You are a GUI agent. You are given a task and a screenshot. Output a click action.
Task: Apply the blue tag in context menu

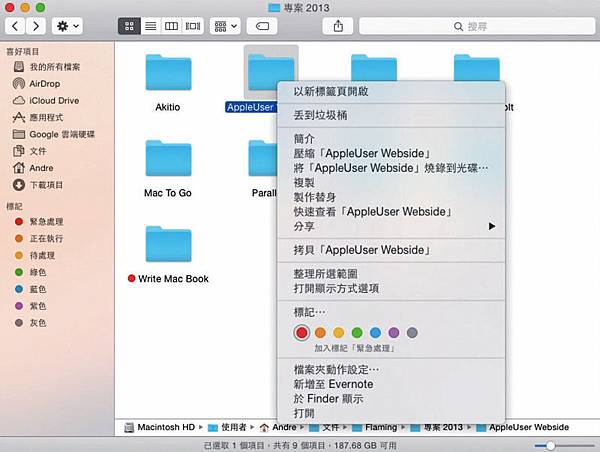click(x=375, y=333)
